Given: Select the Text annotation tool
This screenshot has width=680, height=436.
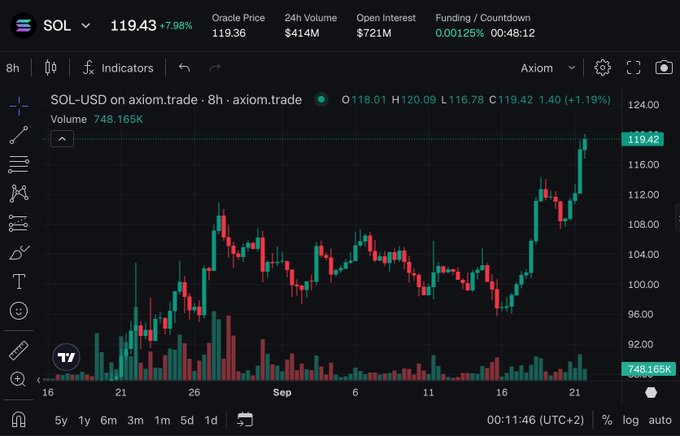Looking at the screenshot, I should point(19,282).
